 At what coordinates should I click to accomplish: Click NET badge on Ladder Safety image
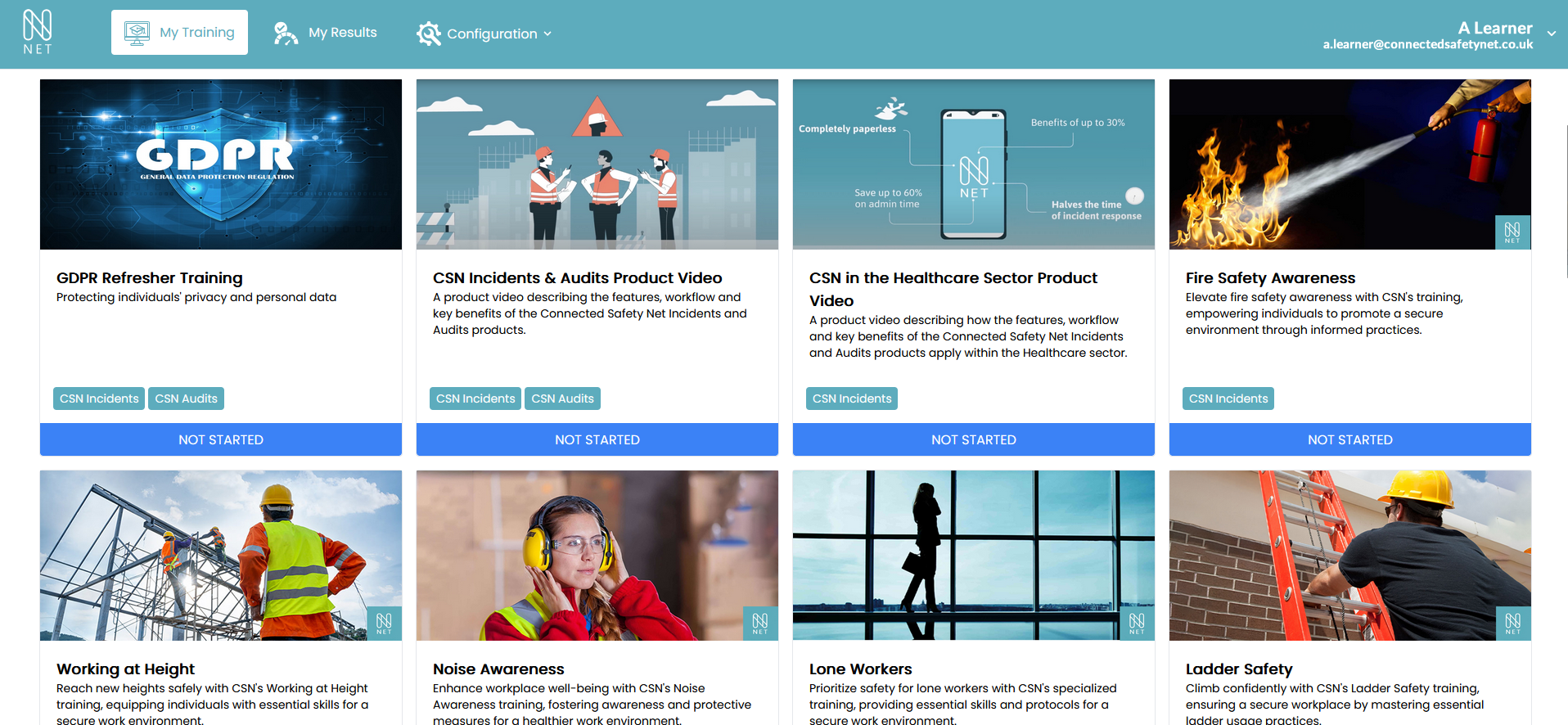pos(1512,624)
